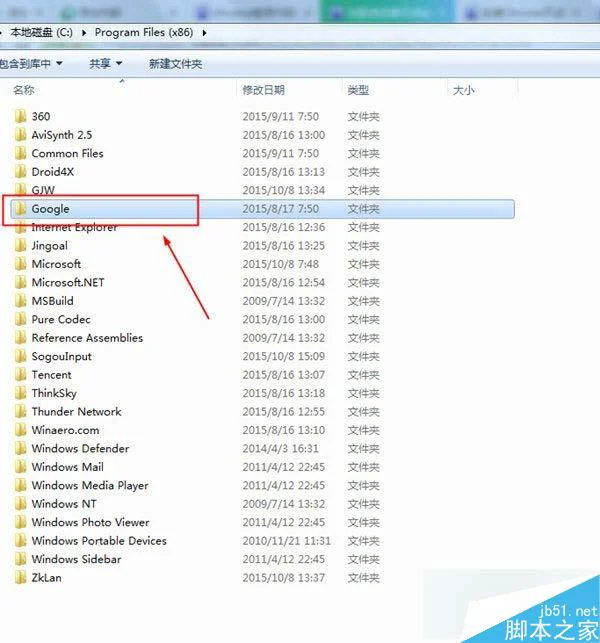This screenshot has width=600, height=643.
Task: Click the Reference Assemblies folder icon
Action: 20,338
